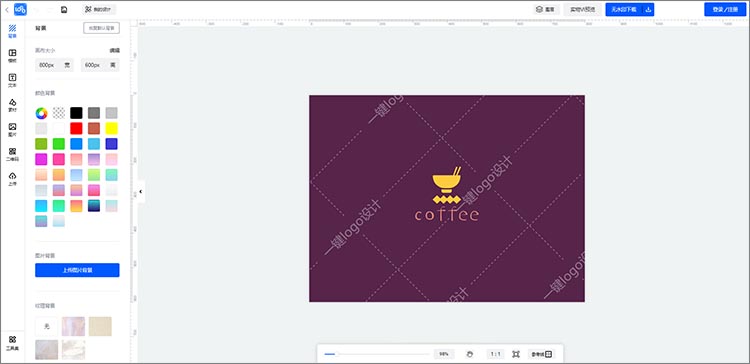The width and height of the screenshot is (750, 364).
Task: Open the Template sidebar icon
Action: click(12, 55)
